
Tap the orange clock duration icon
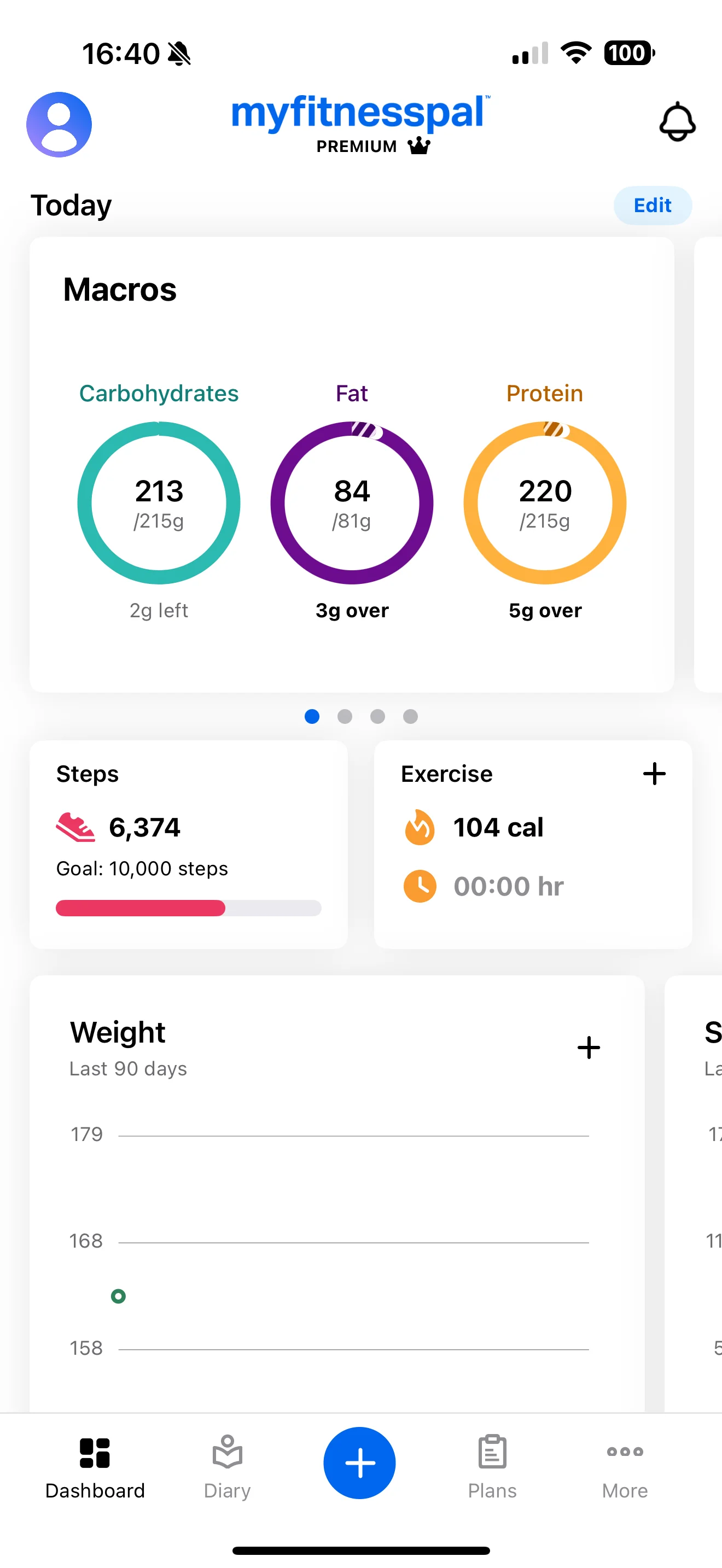click(420, 886)
